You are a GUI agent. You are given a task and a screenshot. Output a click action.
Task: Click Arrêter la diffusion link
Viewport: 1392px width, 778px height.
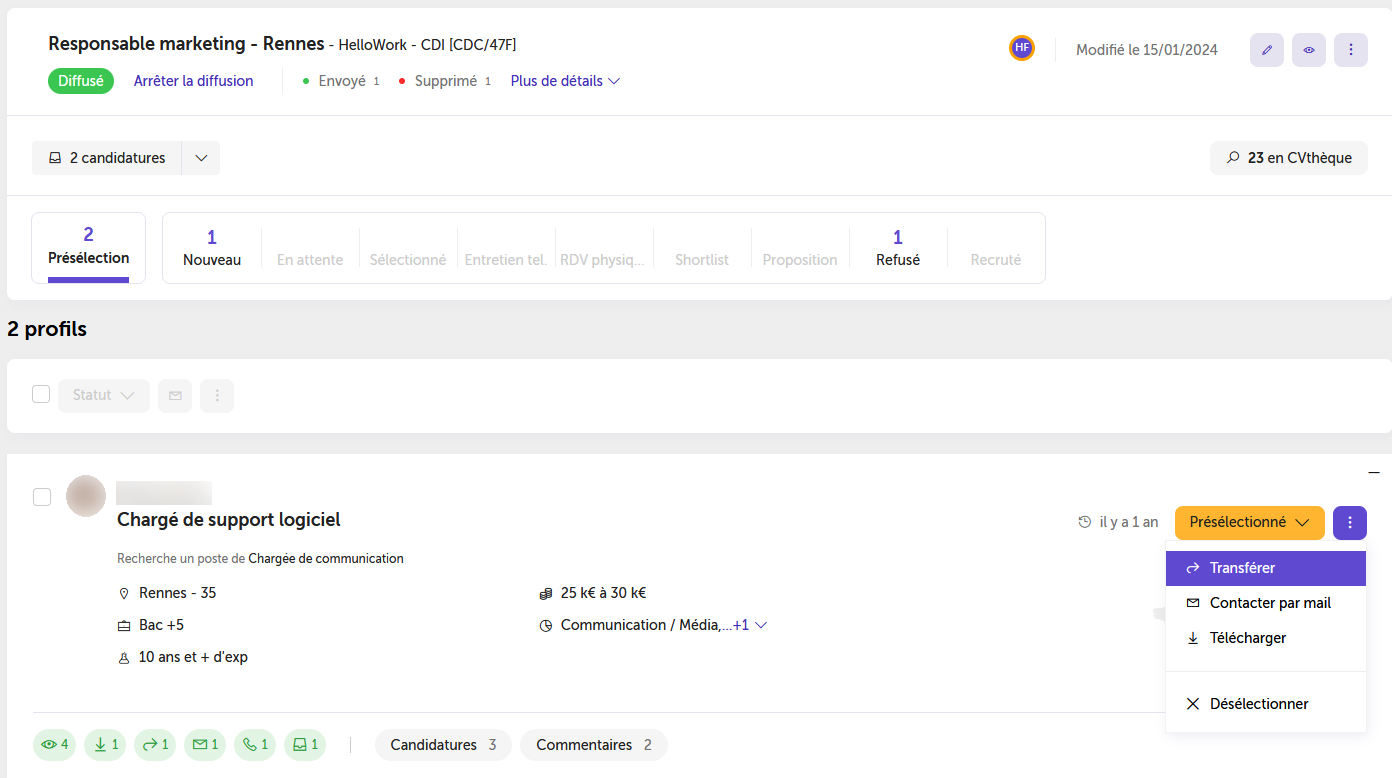tap(194, 81)
